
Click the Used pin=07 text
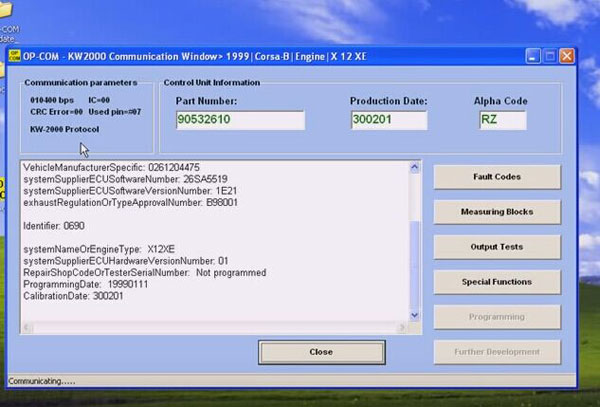pos(115,112)
